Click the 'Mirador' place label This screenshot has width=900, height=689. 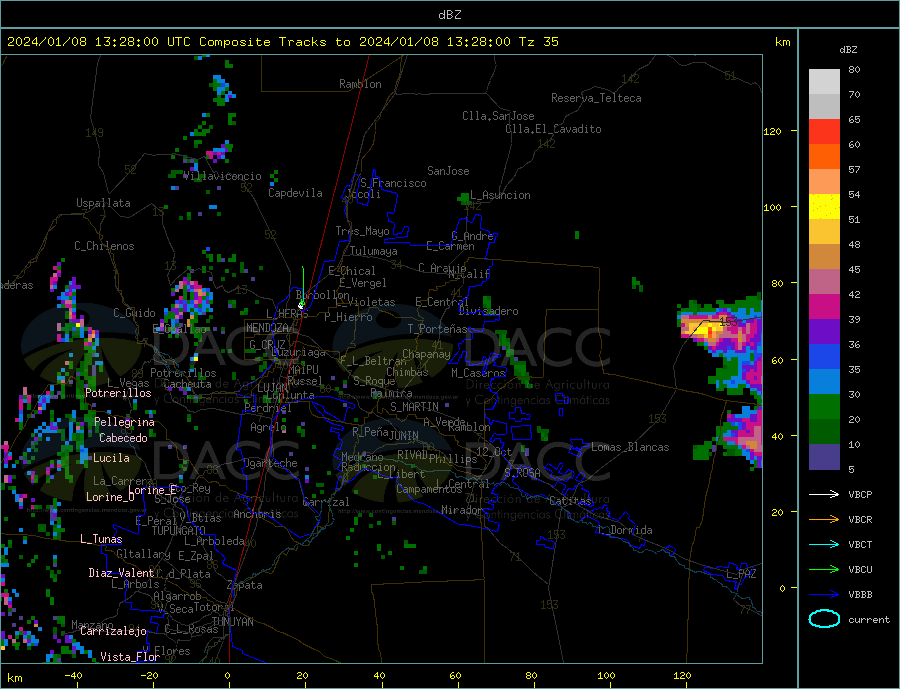[463, 510]
